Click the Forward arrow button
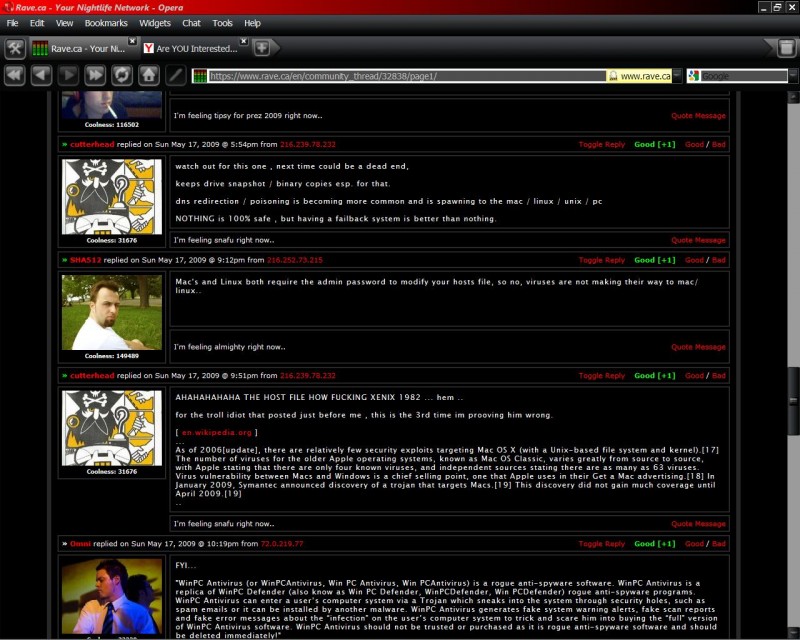Image resolution: width=800 pixels, height=640 pixels. tap(68, 76)
